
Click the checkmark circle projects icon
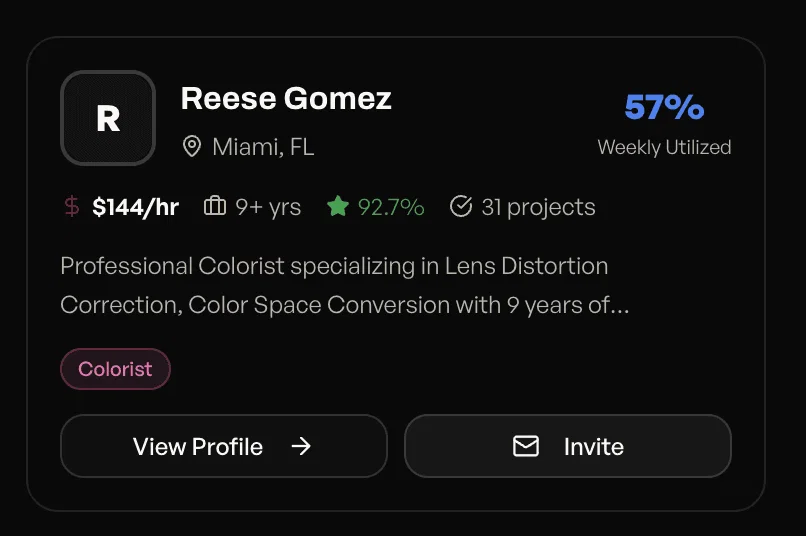[461, 207]
